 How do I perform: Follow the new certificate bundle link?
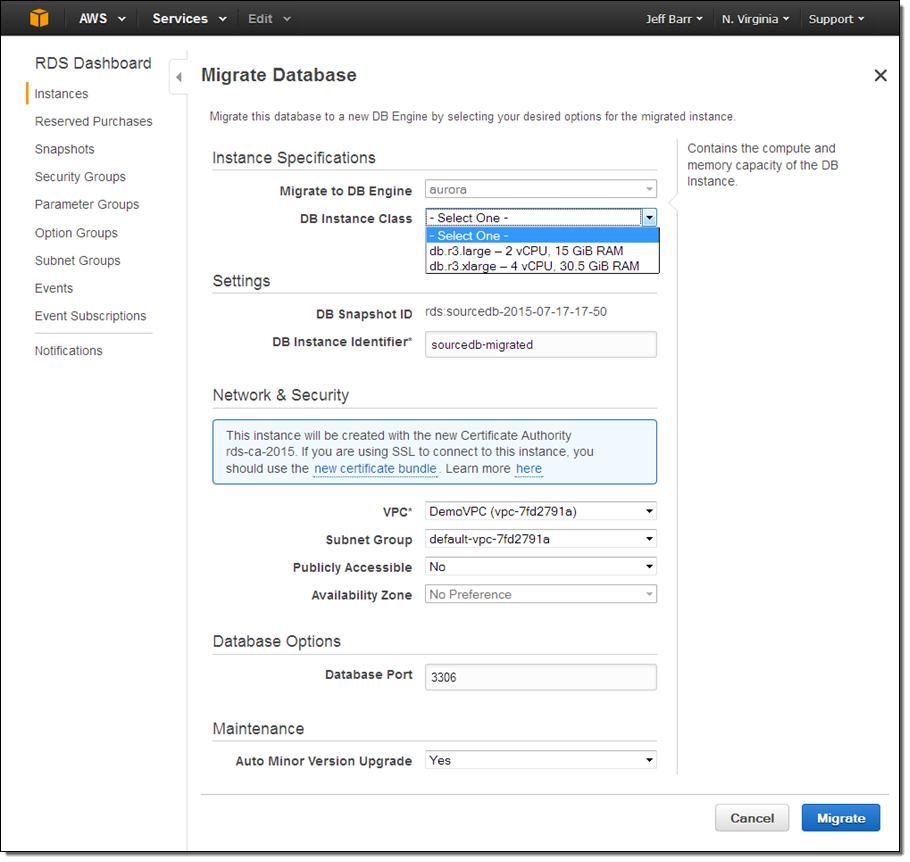[375, 469]
